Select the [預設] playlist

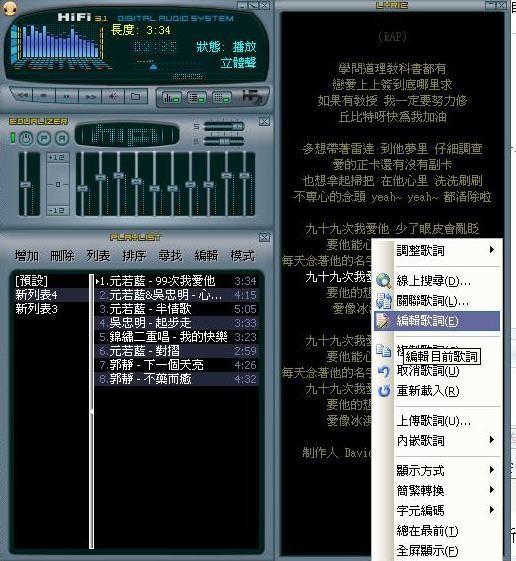[x=50, y=281]
